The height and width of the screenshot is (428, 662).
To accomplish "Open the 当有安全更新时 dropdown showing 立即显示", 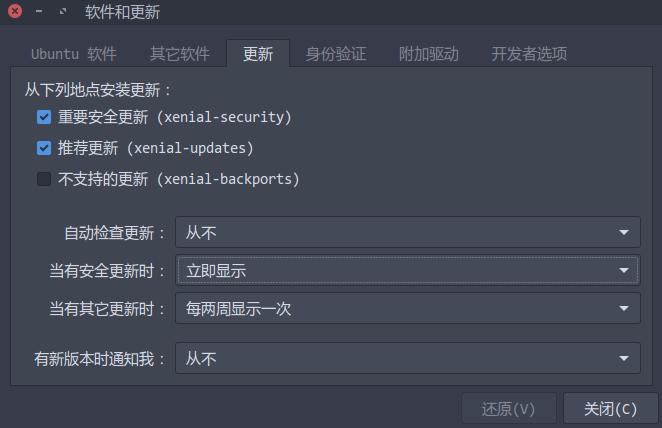I will click(x=408, y=270).
